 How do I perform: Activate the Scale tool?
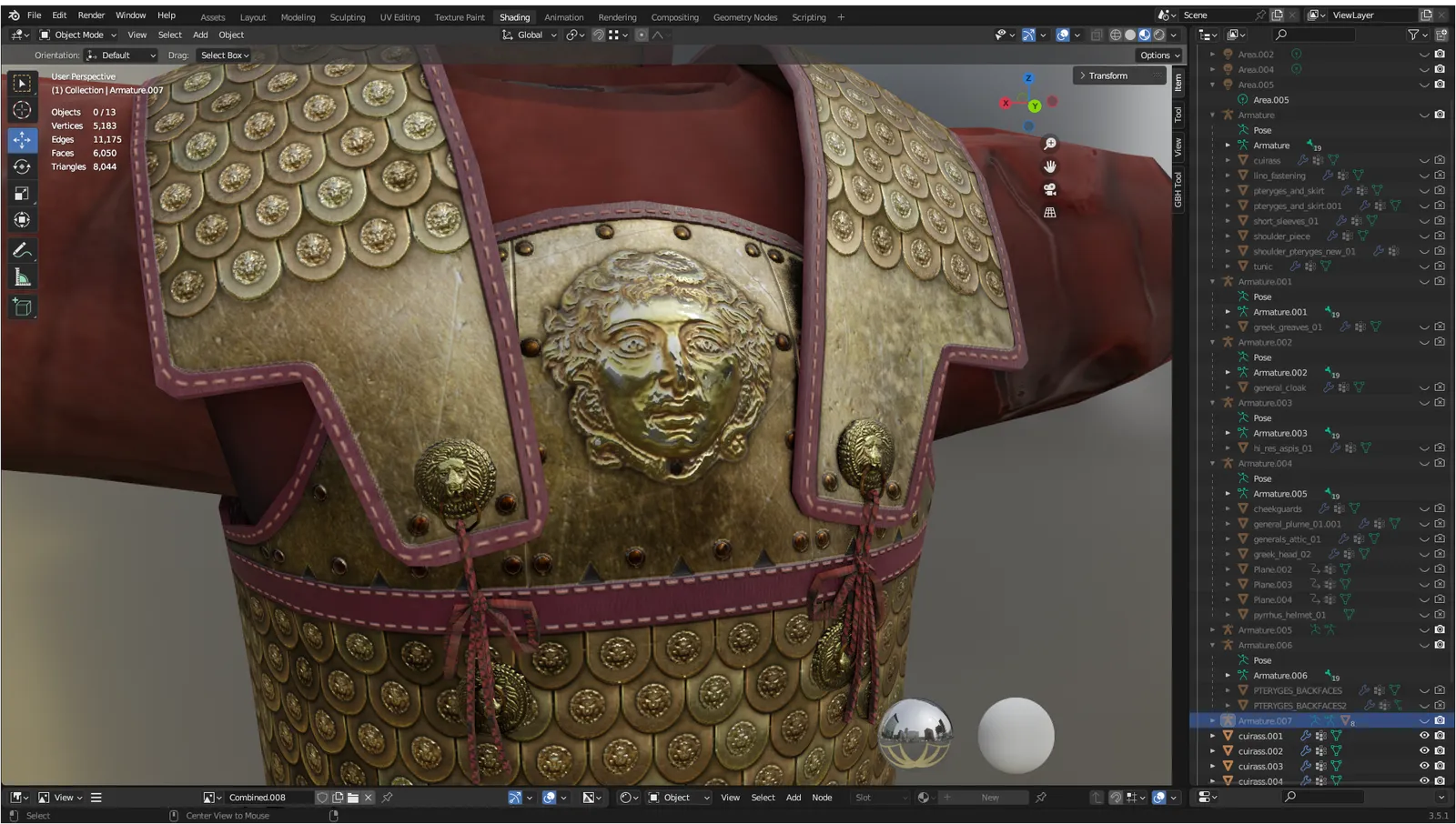point(23,193)
